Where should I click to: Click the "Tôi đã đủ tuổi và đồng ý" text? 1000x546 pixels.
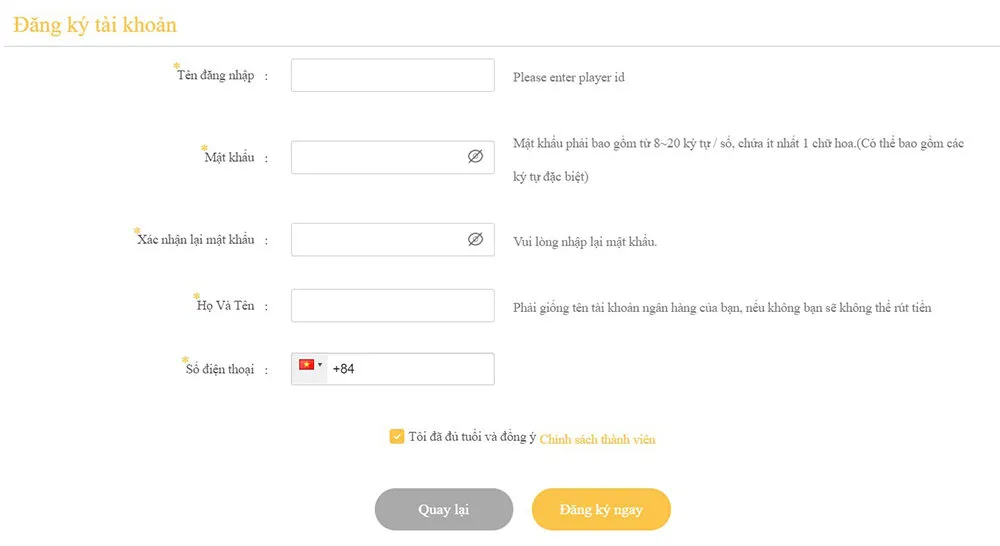[x=472, y=437]
